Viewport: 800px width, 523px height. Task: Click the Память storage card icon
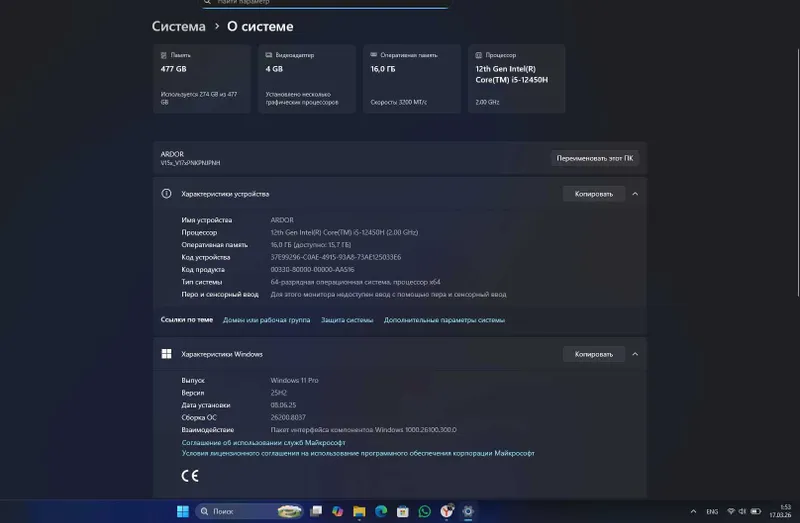164,55
